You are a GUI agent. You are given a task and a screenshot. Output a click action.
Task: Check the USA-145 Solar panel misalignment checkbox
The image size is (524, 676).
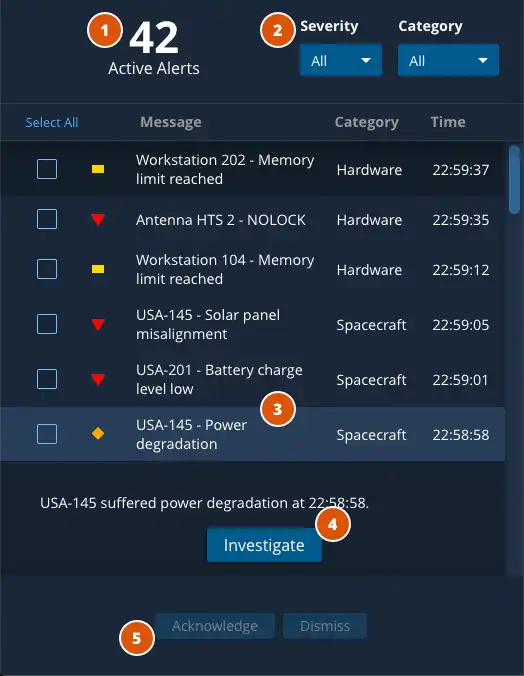tap(47, 324)
